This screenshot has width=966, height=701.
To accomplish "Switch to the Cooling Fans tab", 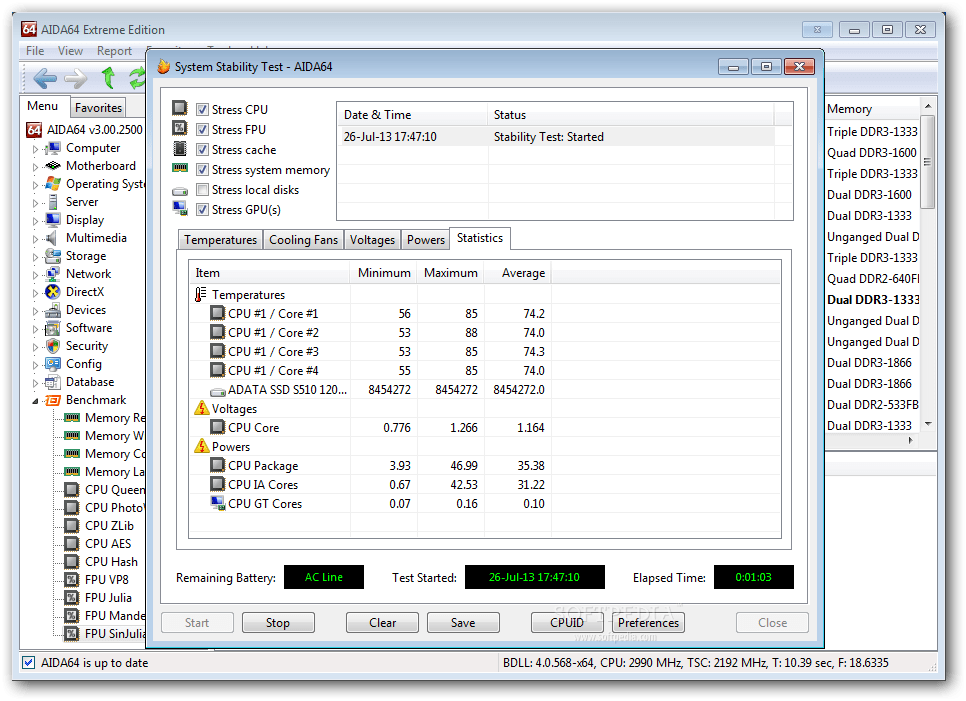I will point(303,240).
